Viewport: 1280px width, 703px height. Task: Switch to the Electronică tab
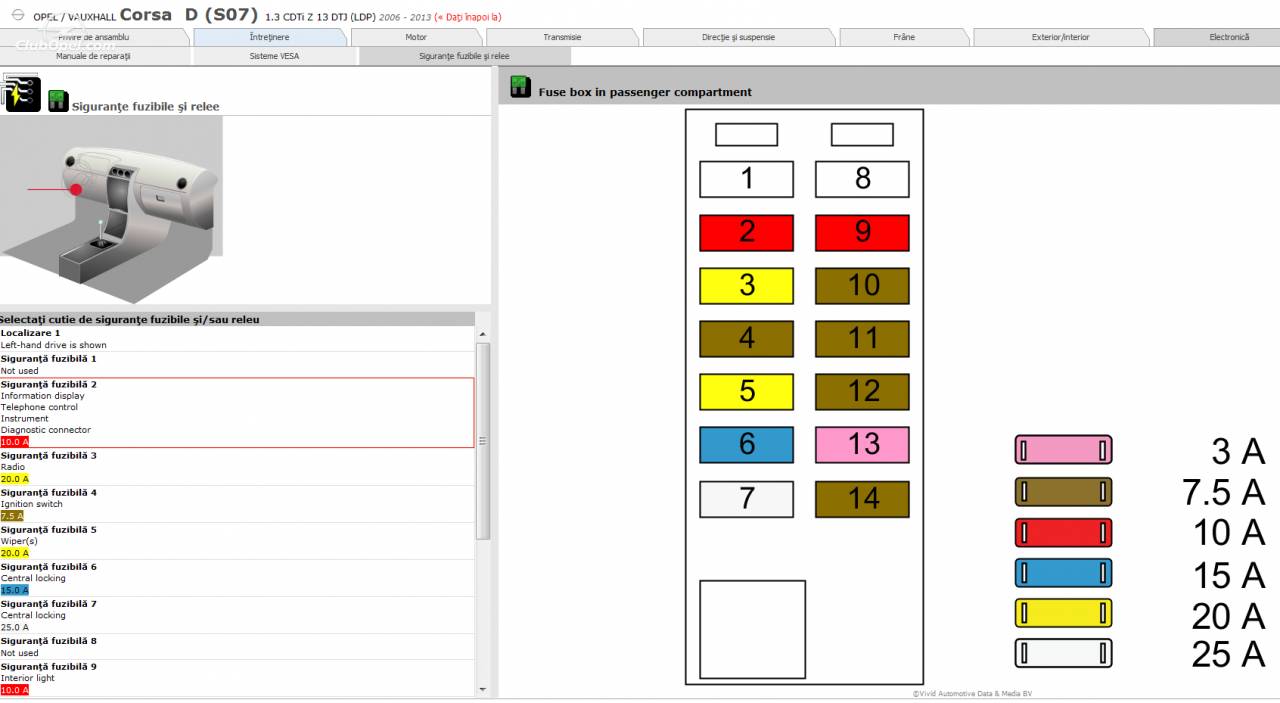pos(1216,37)
